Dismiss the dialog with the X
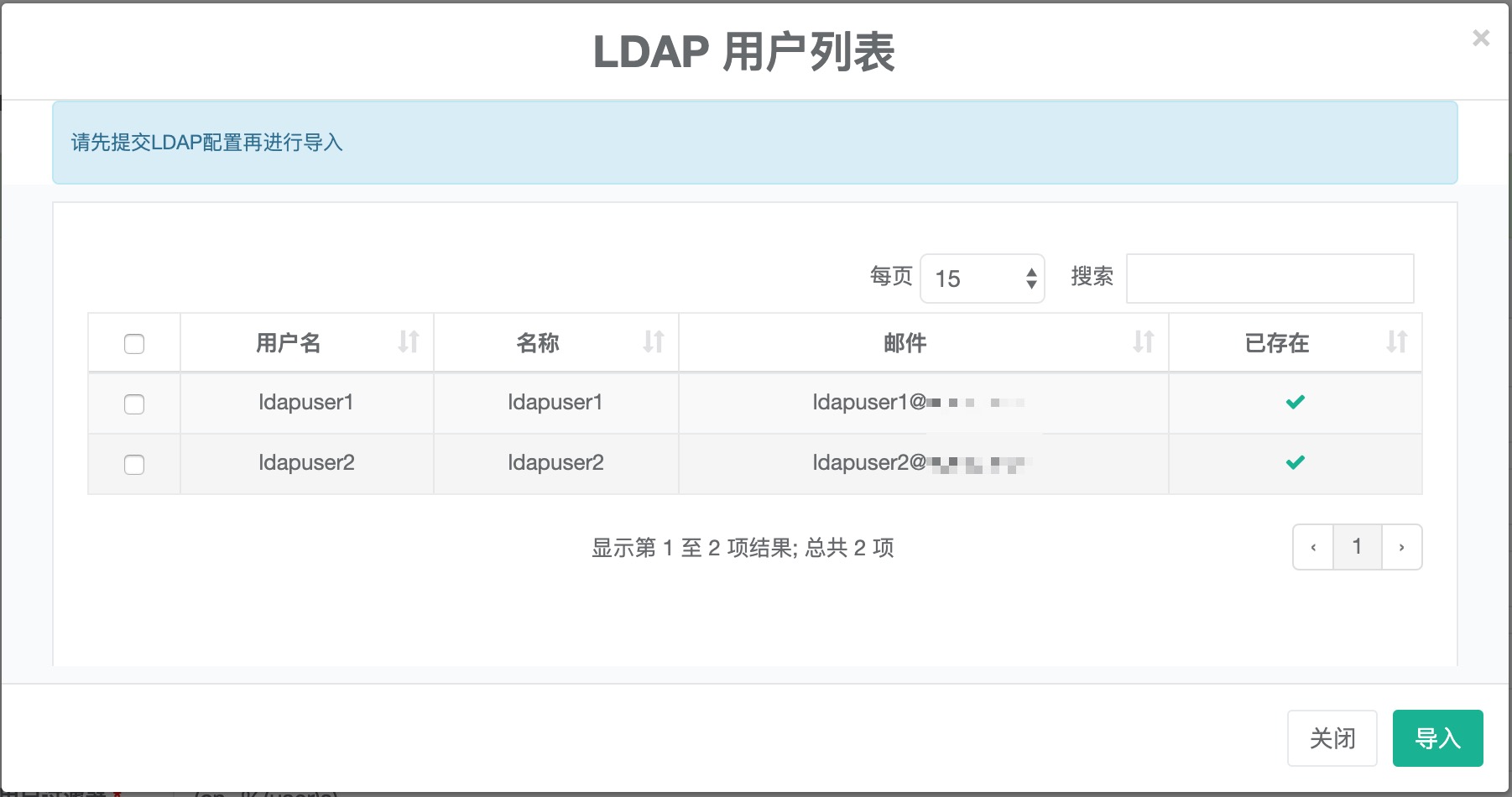 [1481, 38]
